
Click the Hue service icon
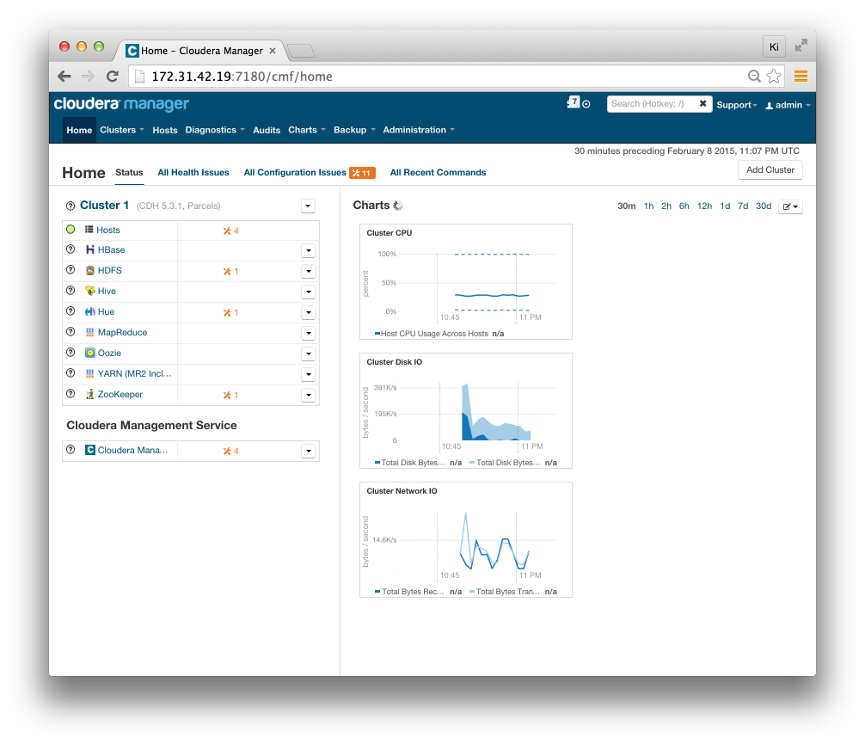(90, 312)
